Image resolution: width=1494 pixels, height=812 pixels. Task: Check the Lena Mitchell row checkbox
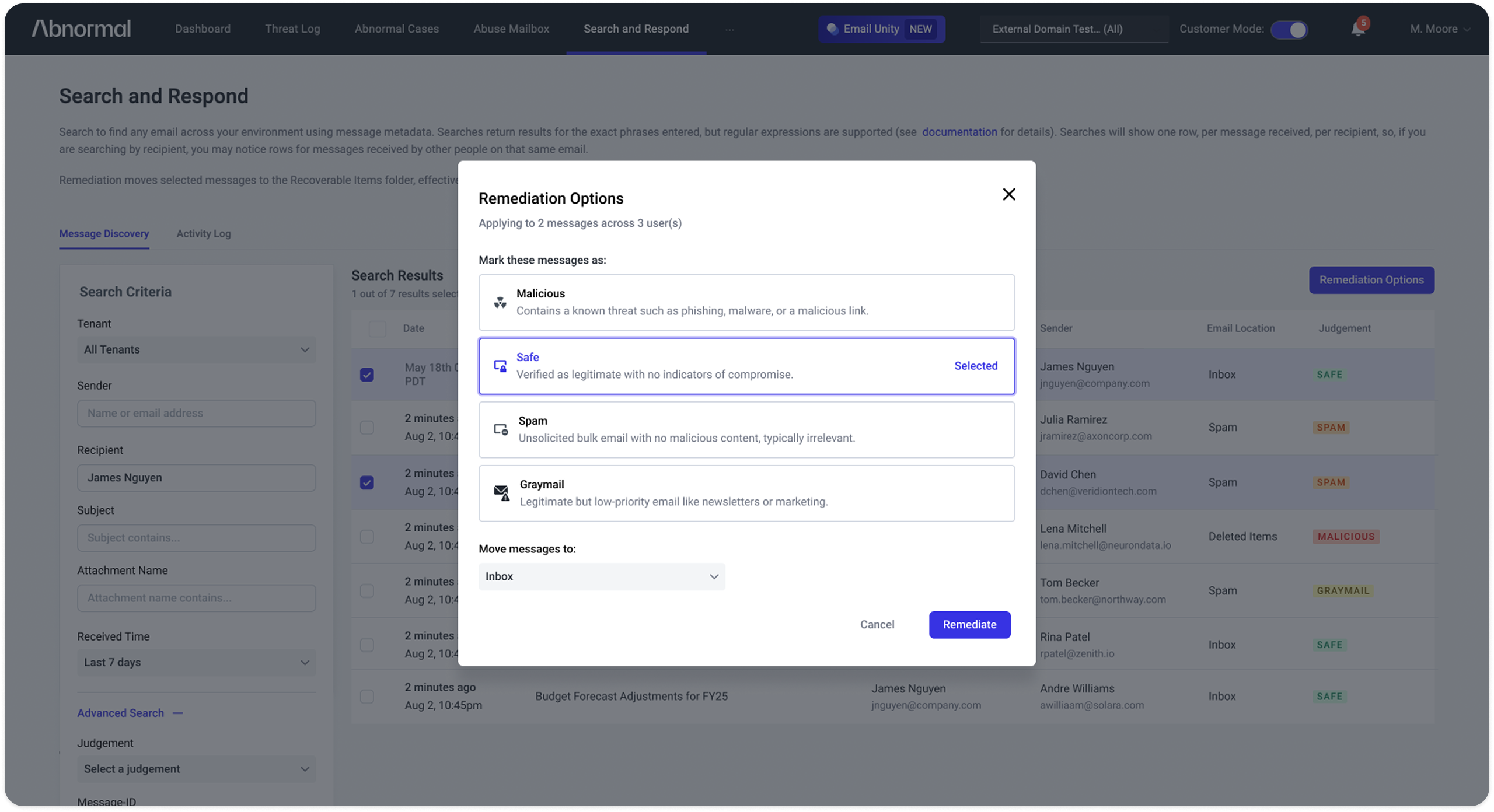pyautogui.click(x=366, y=536)
